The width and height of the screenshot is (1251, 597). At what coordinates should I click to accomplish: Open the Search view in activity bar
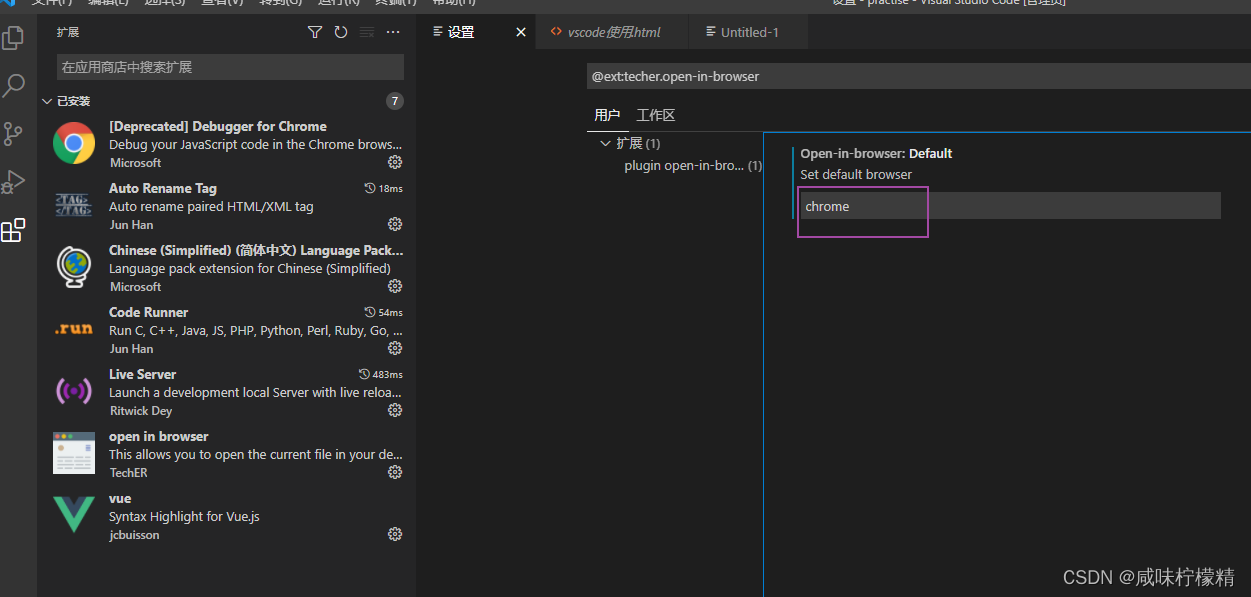(14, 86)
